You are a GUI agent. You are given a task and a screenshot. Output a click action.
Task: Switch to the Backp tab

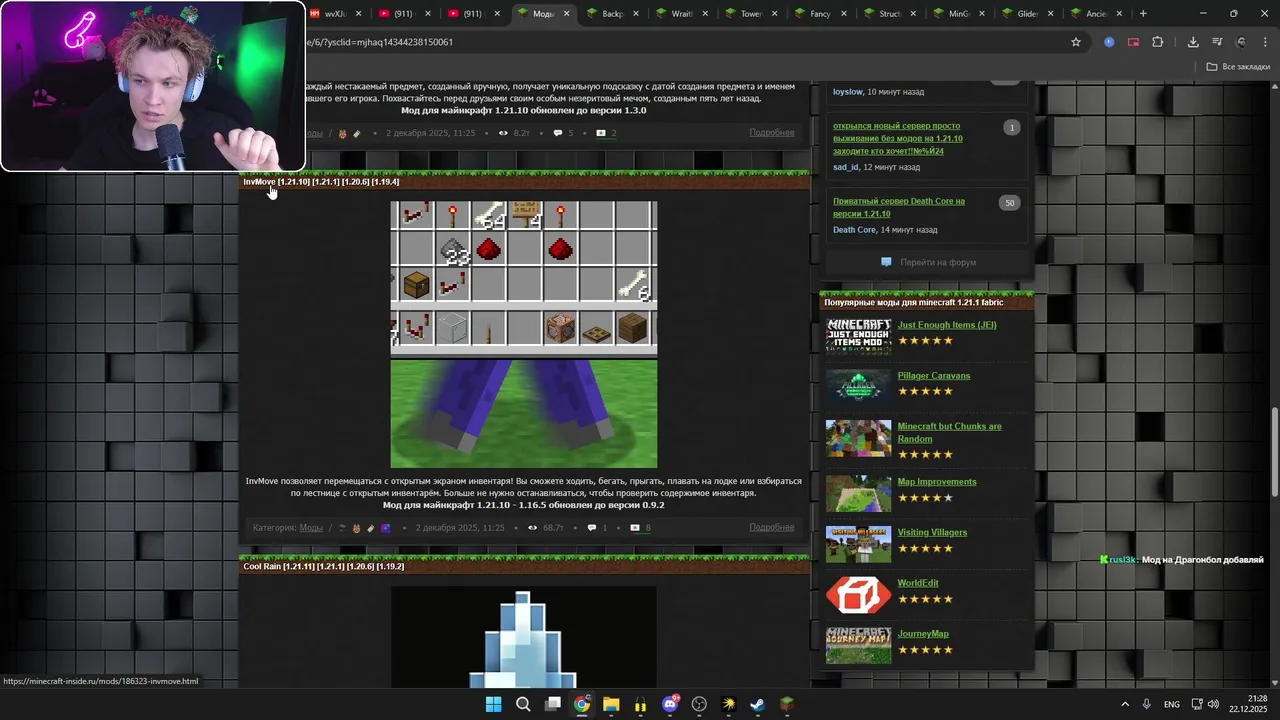[x=611, y=14]
